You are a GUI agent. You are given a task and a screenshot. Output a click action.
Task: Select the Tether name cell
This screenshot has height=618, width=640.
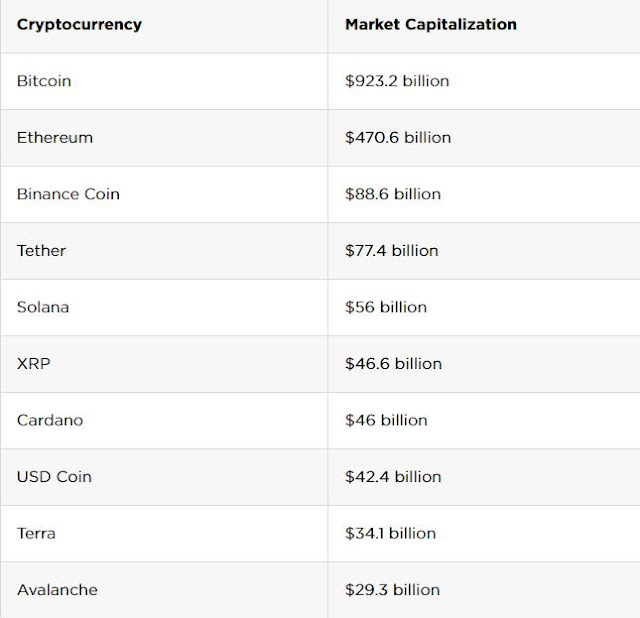click(x=42, y=250)
